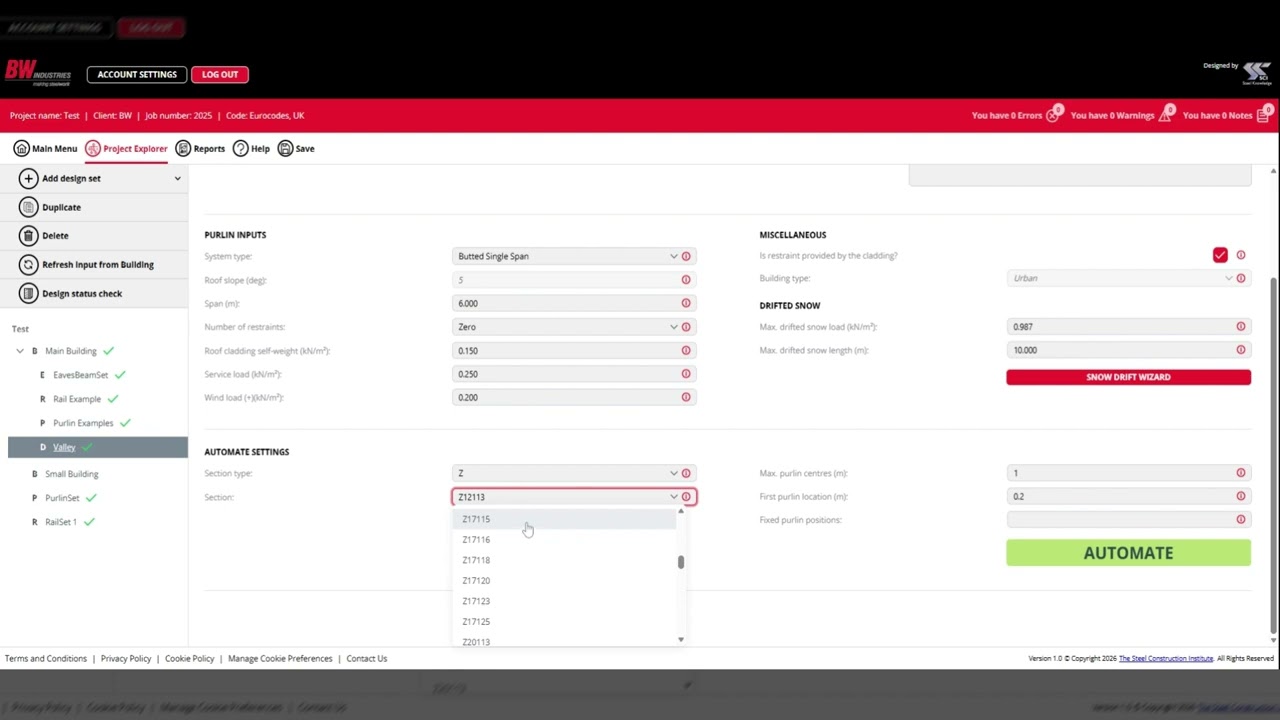Click Account Settings button
The image size is (1280, 720).
pos(137,74)
